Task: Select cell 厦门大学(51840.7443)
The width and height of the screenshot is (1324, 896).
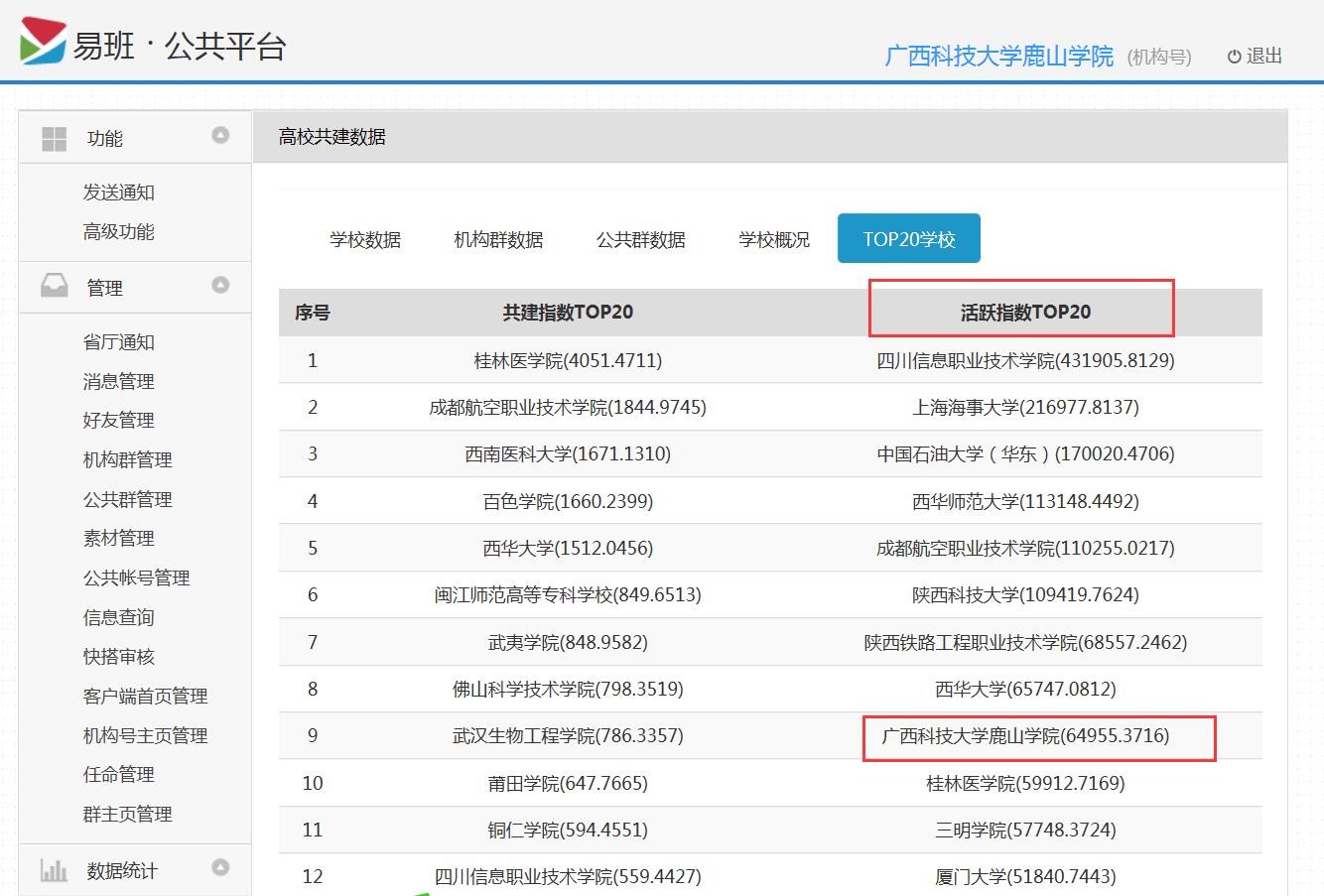Action: pos(1025,876)
